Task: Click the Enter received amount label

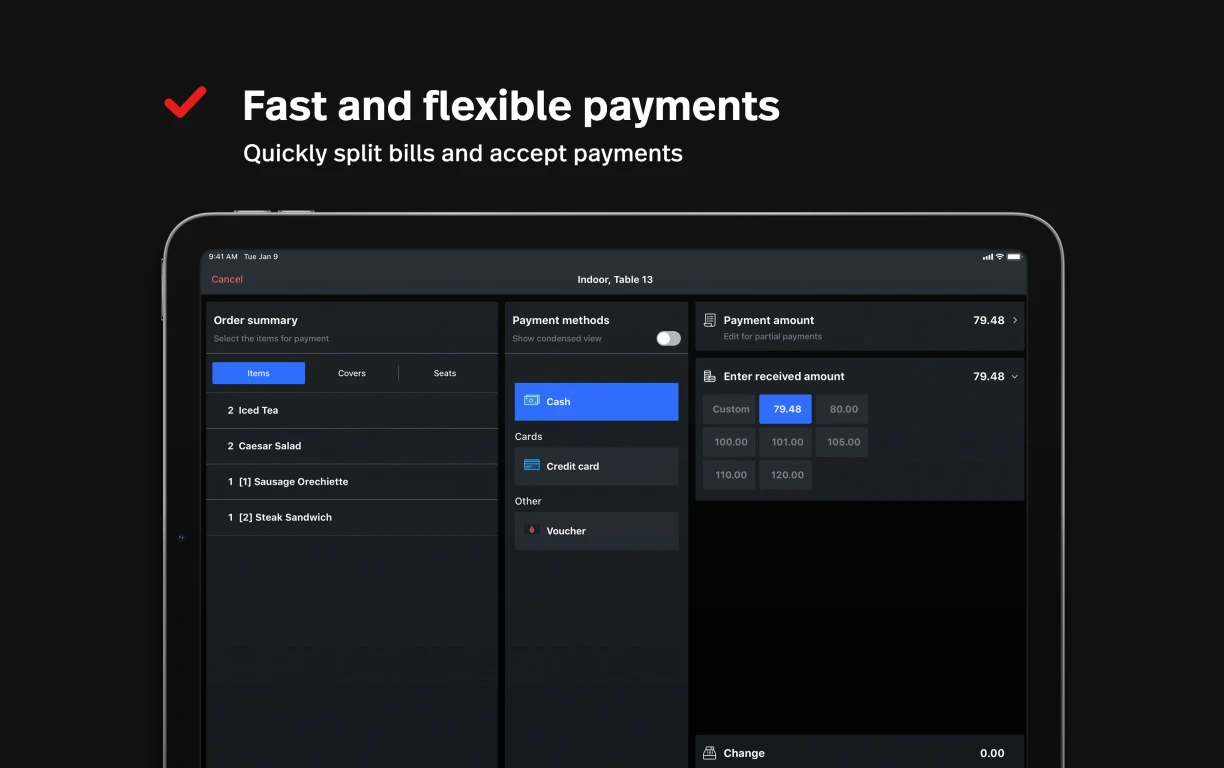Action: tap(784, 376)
